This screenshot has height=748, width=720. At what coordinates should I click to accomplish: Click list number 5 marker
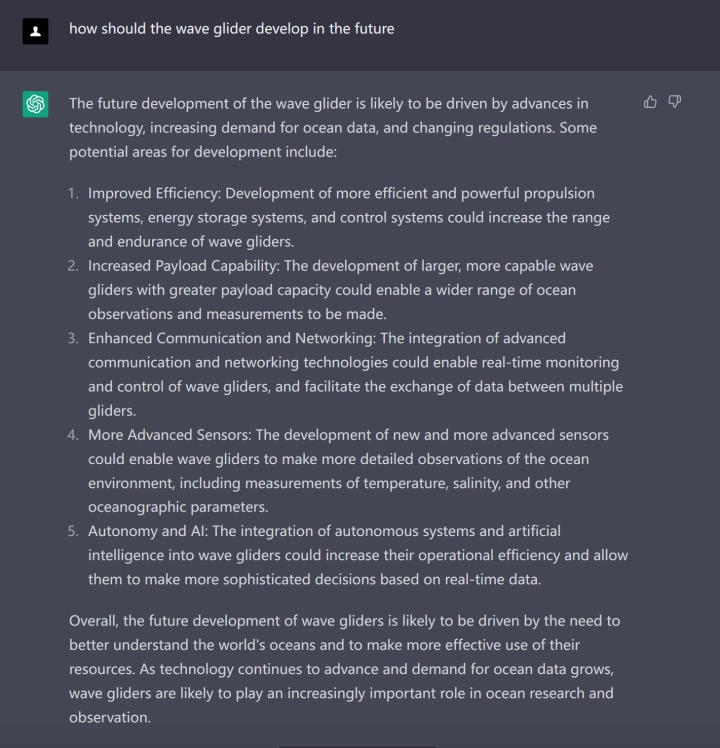click(x=73, y=531)
